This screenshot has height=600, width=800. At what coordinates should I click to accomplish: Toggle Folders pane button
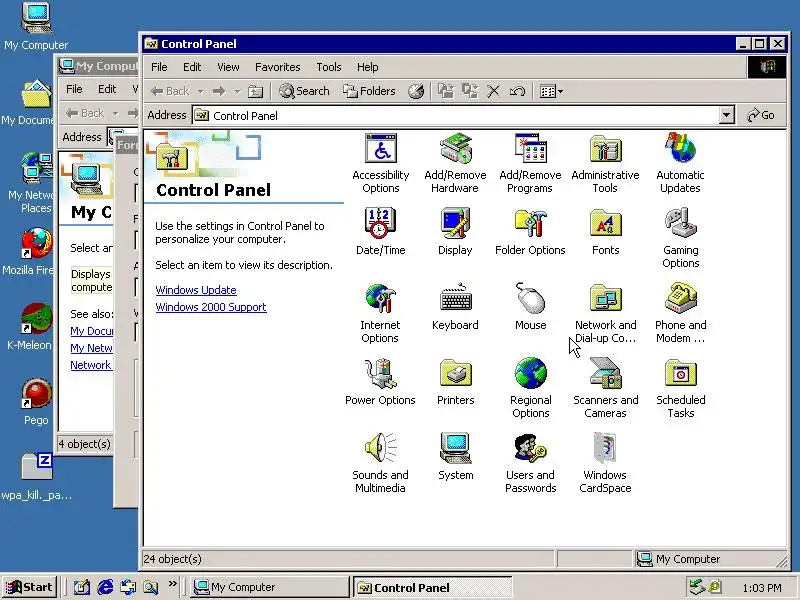(x=369, y=91)
